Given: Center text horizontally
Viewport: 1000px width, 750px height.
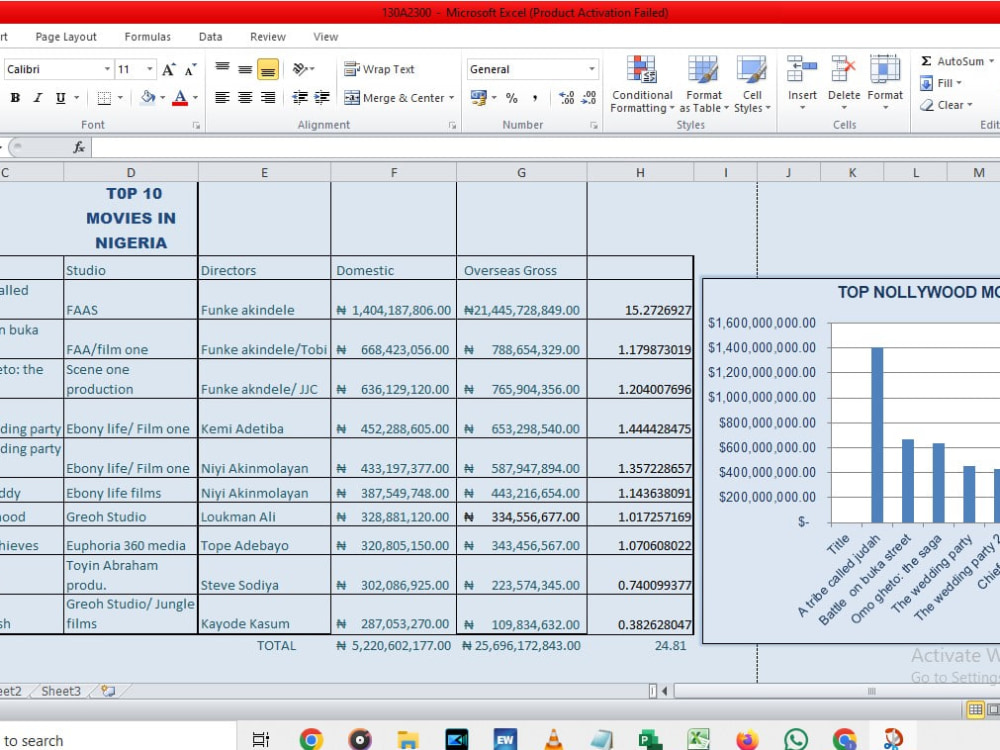Looking at the screenshot, I should [x=245, y=97].
